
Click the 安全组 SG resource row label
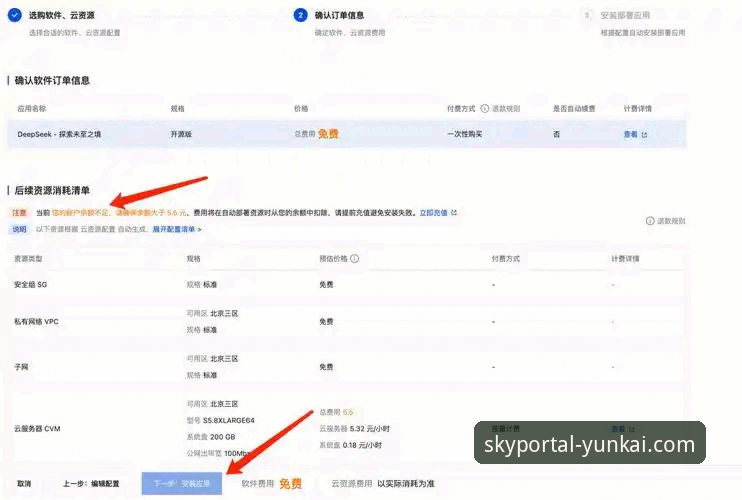tap(31, 284)
